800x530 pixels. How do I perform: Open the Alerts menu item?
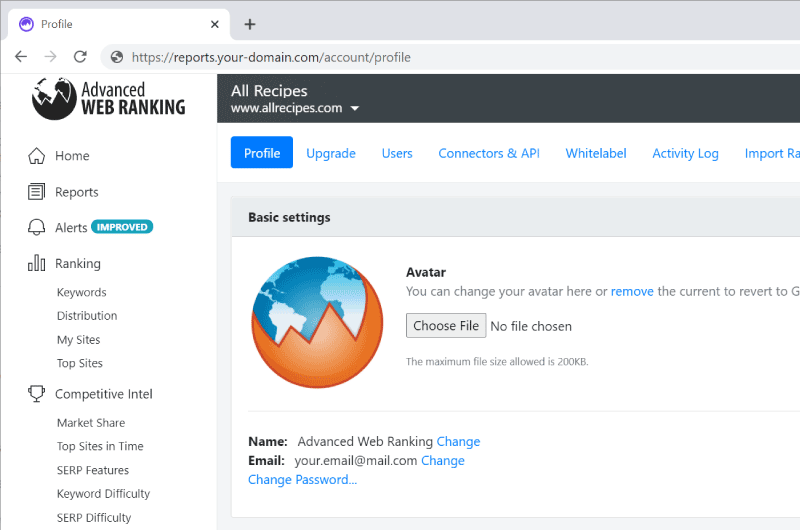71,228
